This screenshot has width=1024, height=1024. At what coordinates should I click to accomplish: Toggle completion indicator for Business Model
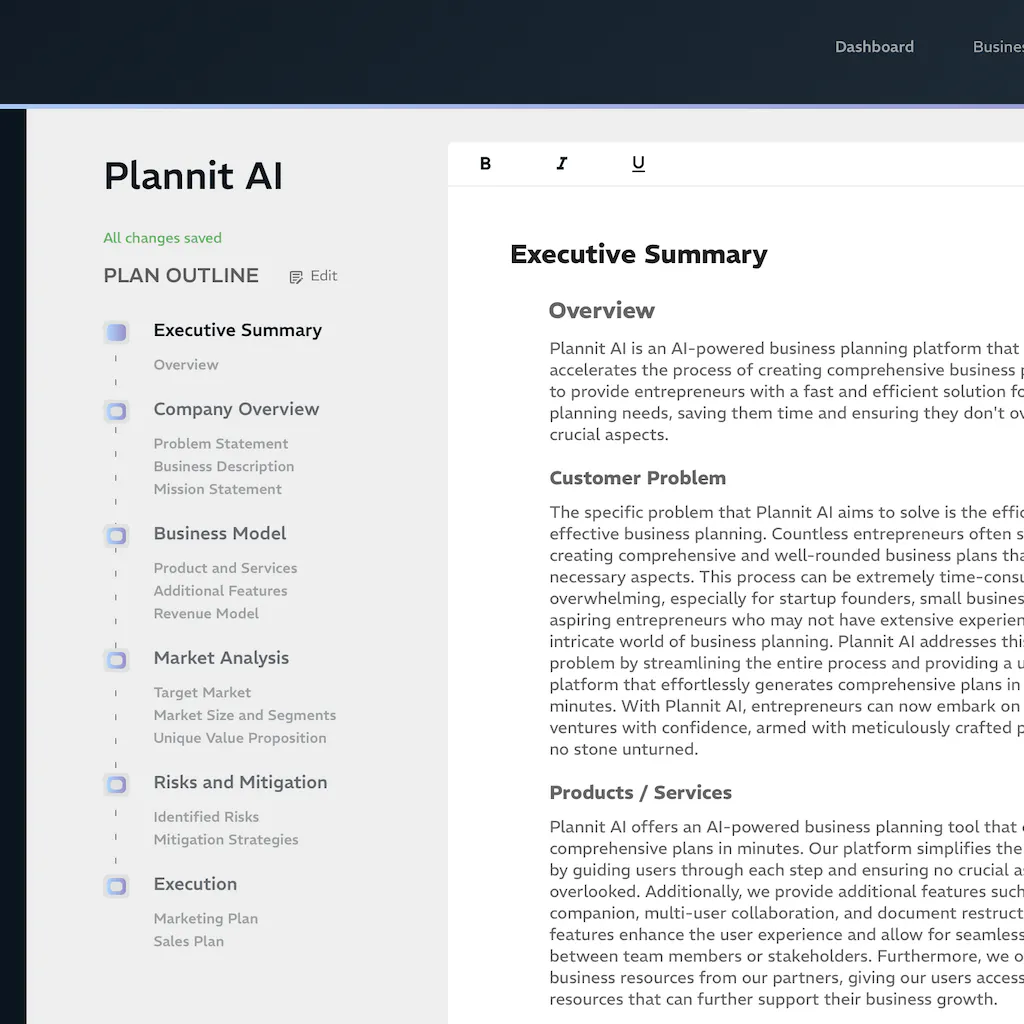tap(116, 536)
